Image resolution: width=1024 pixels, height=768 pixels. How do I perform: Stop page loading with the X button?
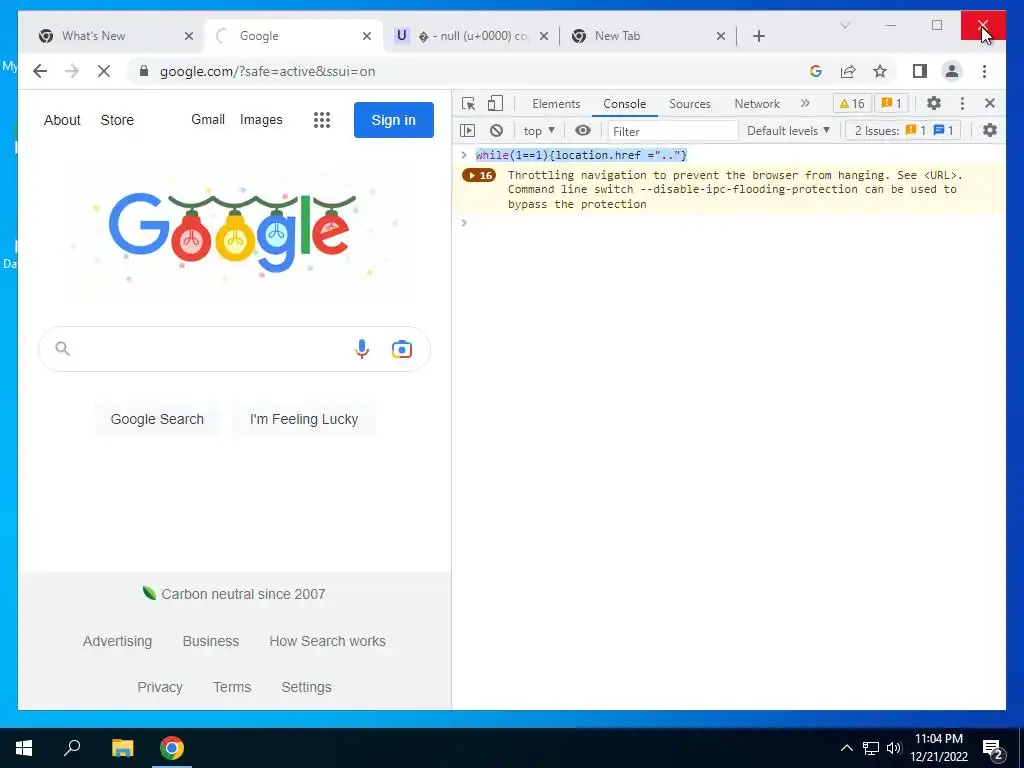104,71
